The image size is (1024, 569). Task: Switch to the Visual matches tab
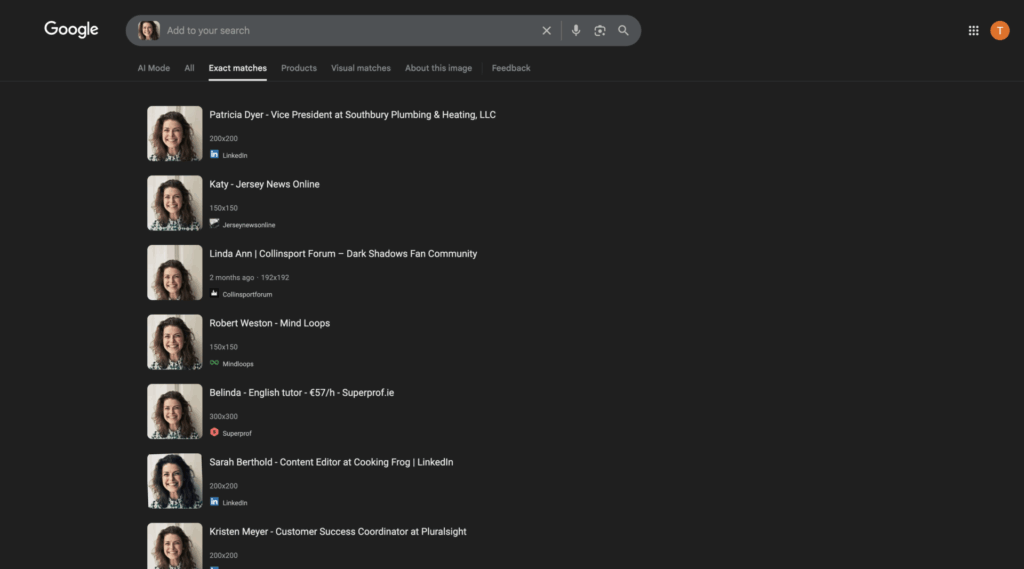[x=360, y=68]
